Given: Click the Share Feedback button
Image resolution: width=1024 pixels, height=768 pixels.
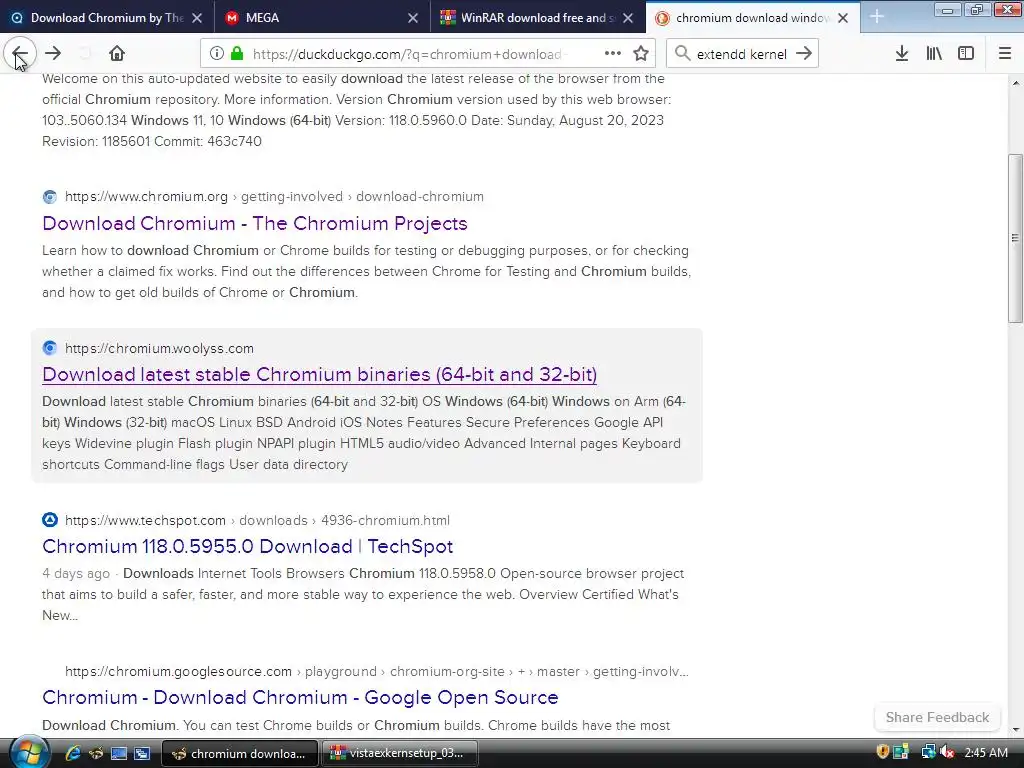Looking at the screenshot, I should click(937, 717).
